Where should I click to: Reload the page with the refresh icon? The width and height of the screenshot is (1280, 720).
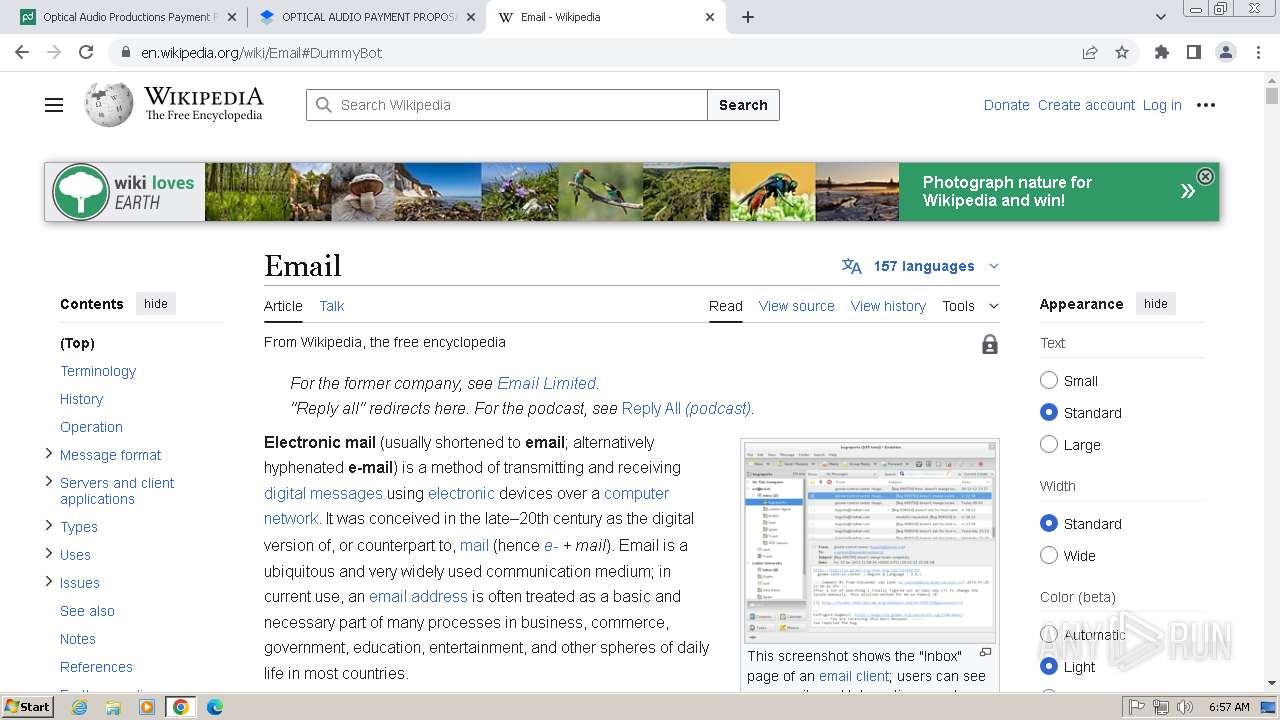point(86,52)
